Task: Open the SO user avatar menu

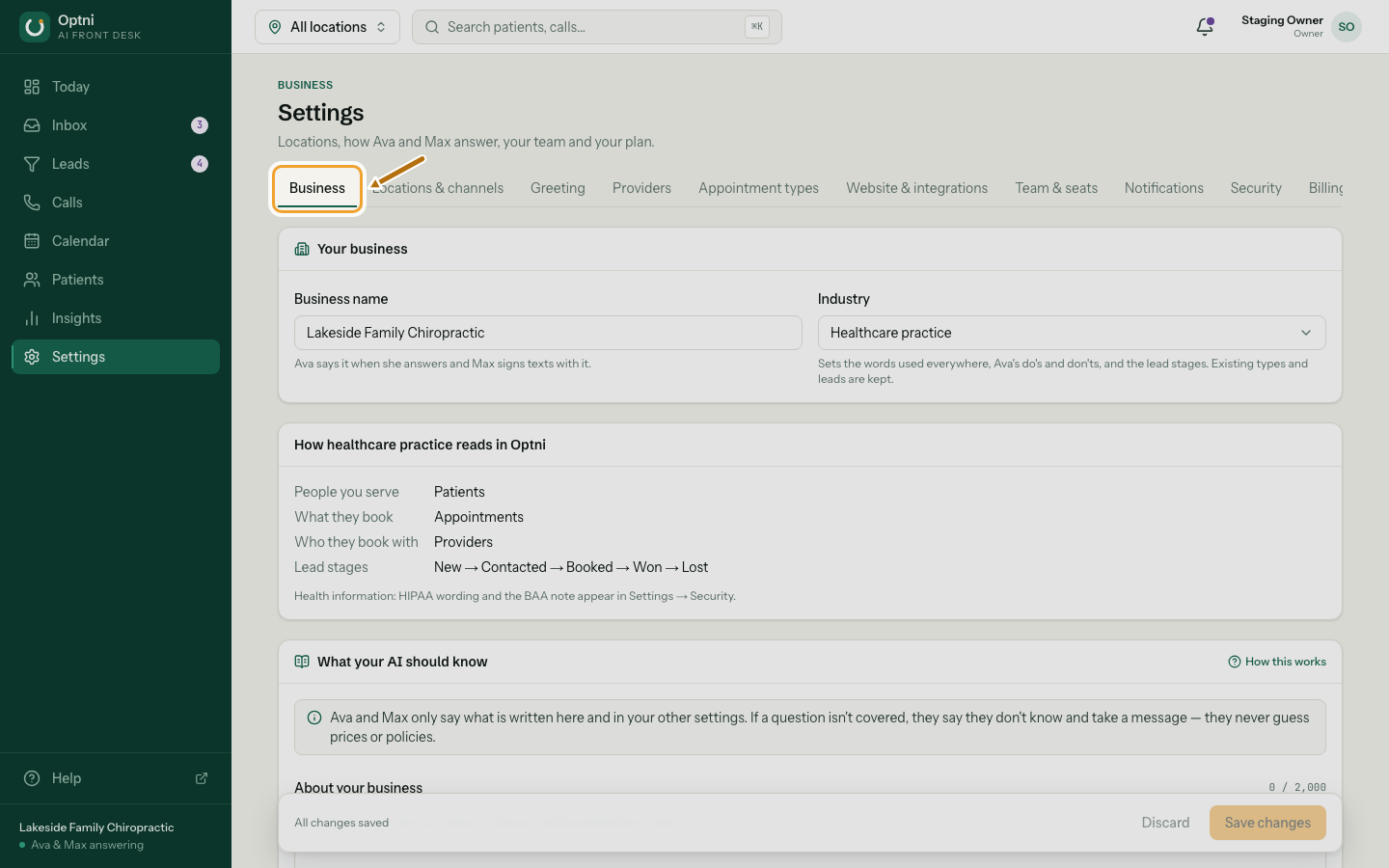Action: [1347, 27]
